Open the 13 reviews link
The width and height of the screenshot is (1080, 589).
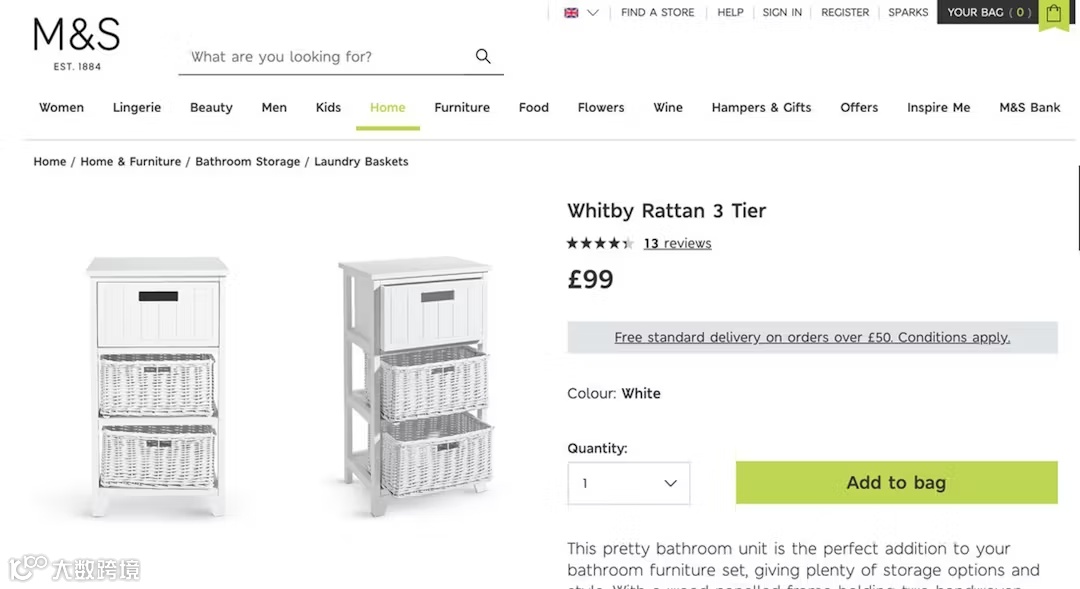(677, 243)
